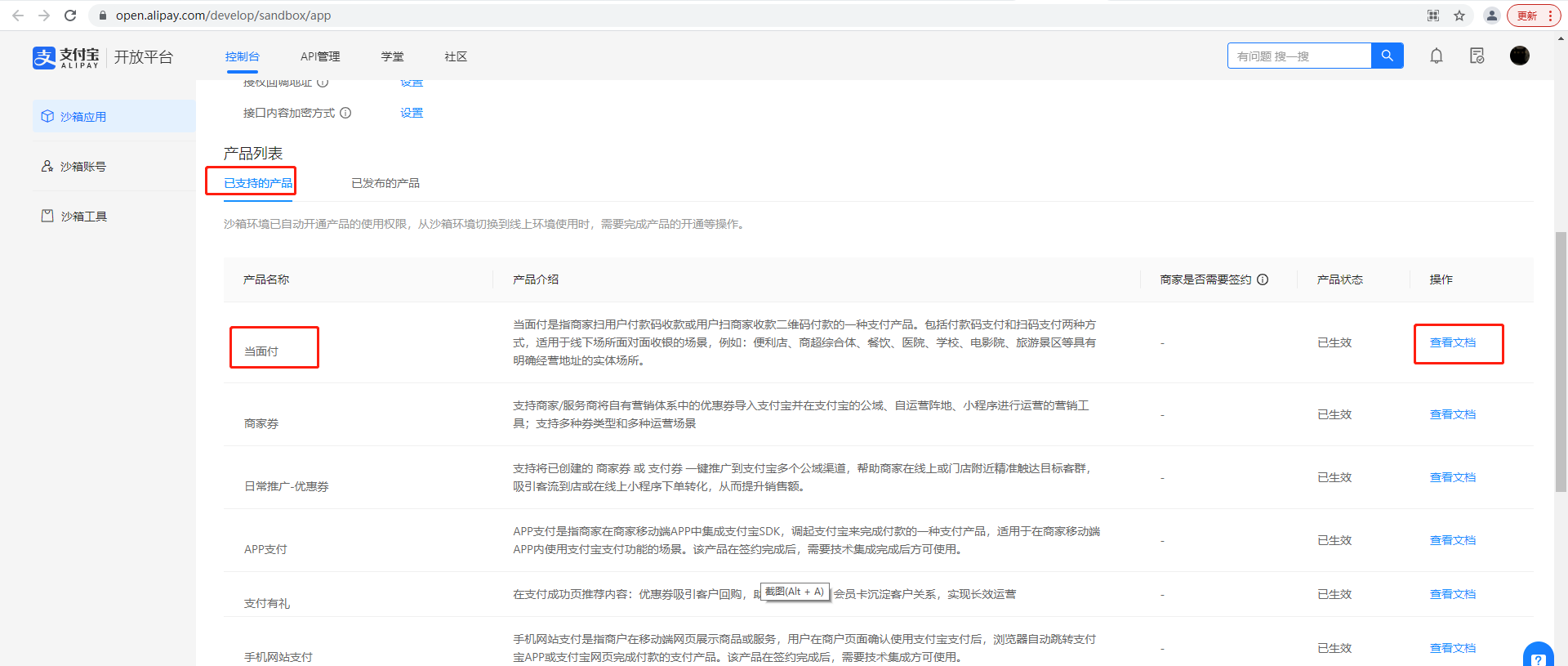Click the Alipay open platform logo
1568x666 pixels.
coord(103,56)
